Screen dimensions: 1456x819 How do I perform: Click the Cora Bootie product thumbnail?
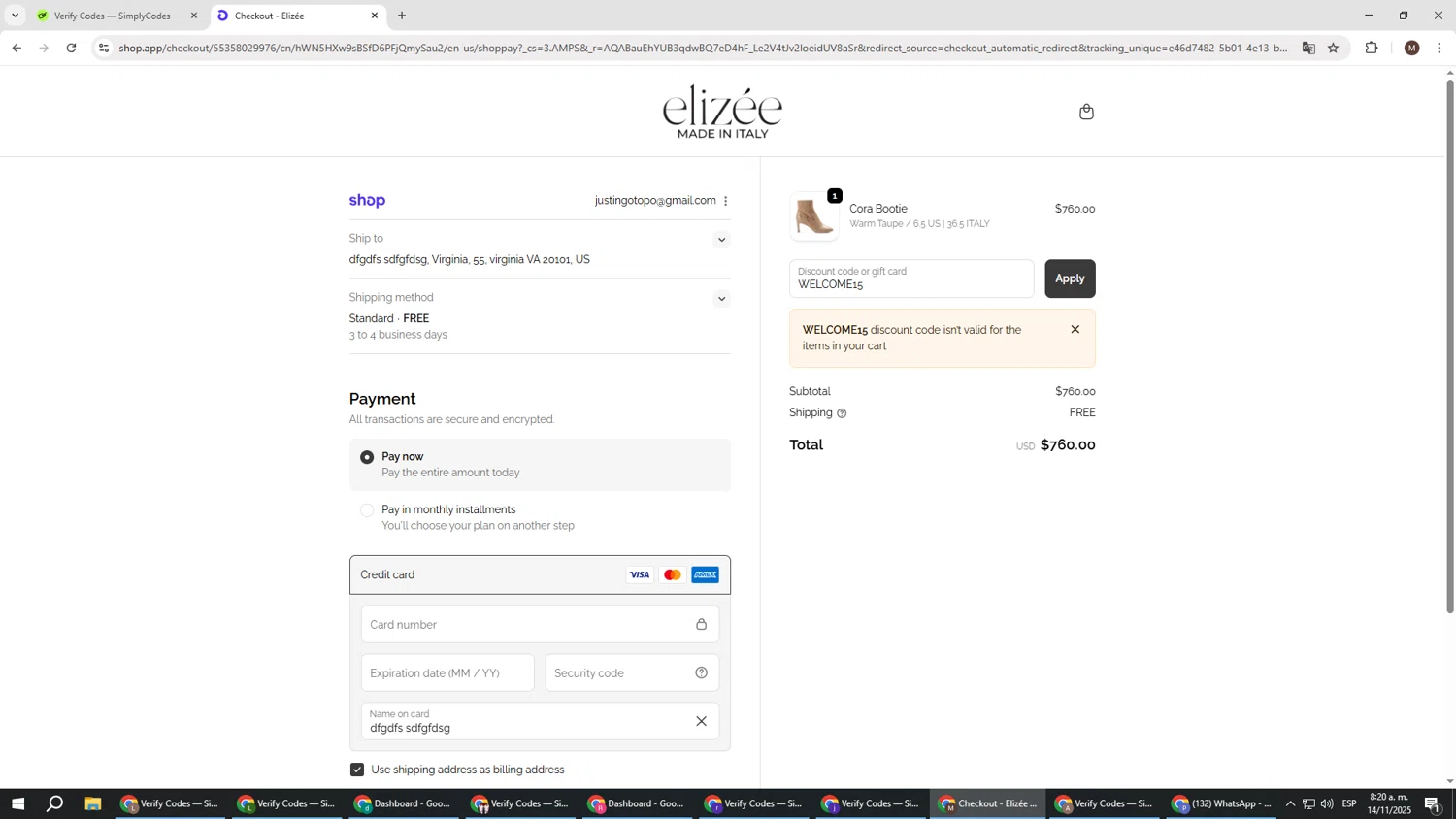point(813,216)
